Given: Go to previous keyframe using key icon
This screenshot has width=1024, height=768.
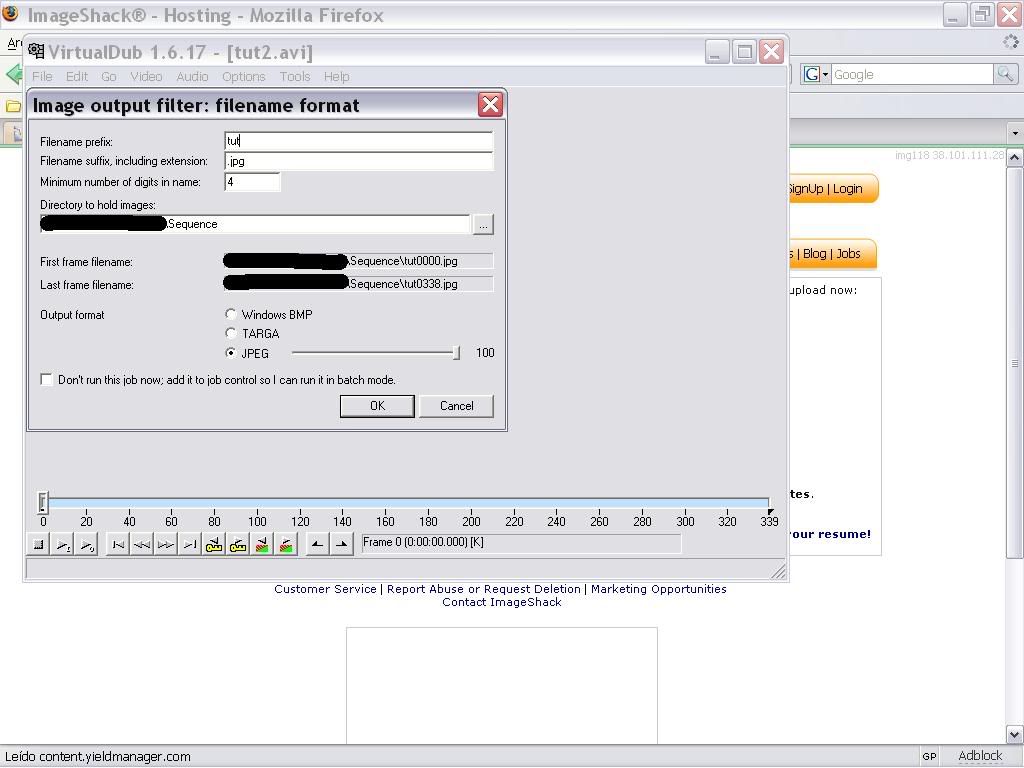Looking at the screenshot, I should tap(214, 544).
